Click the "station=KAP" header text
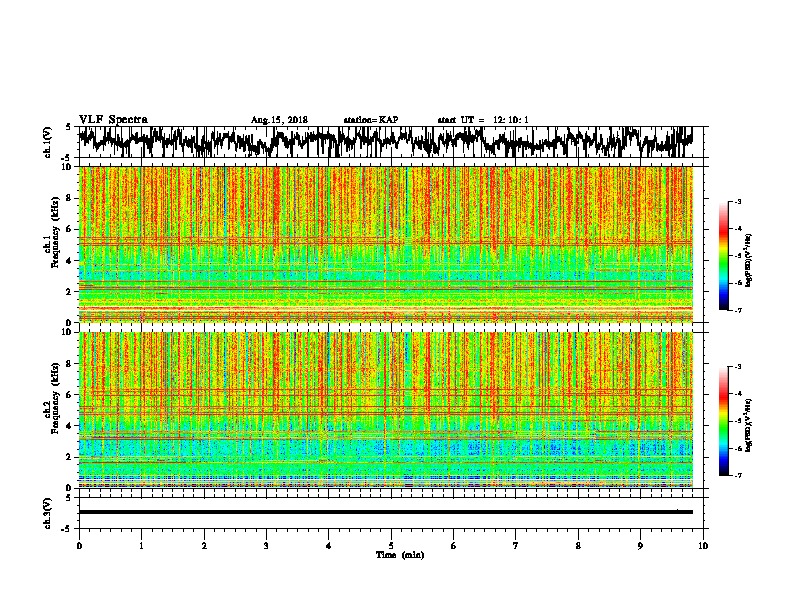 click(371, 120)
